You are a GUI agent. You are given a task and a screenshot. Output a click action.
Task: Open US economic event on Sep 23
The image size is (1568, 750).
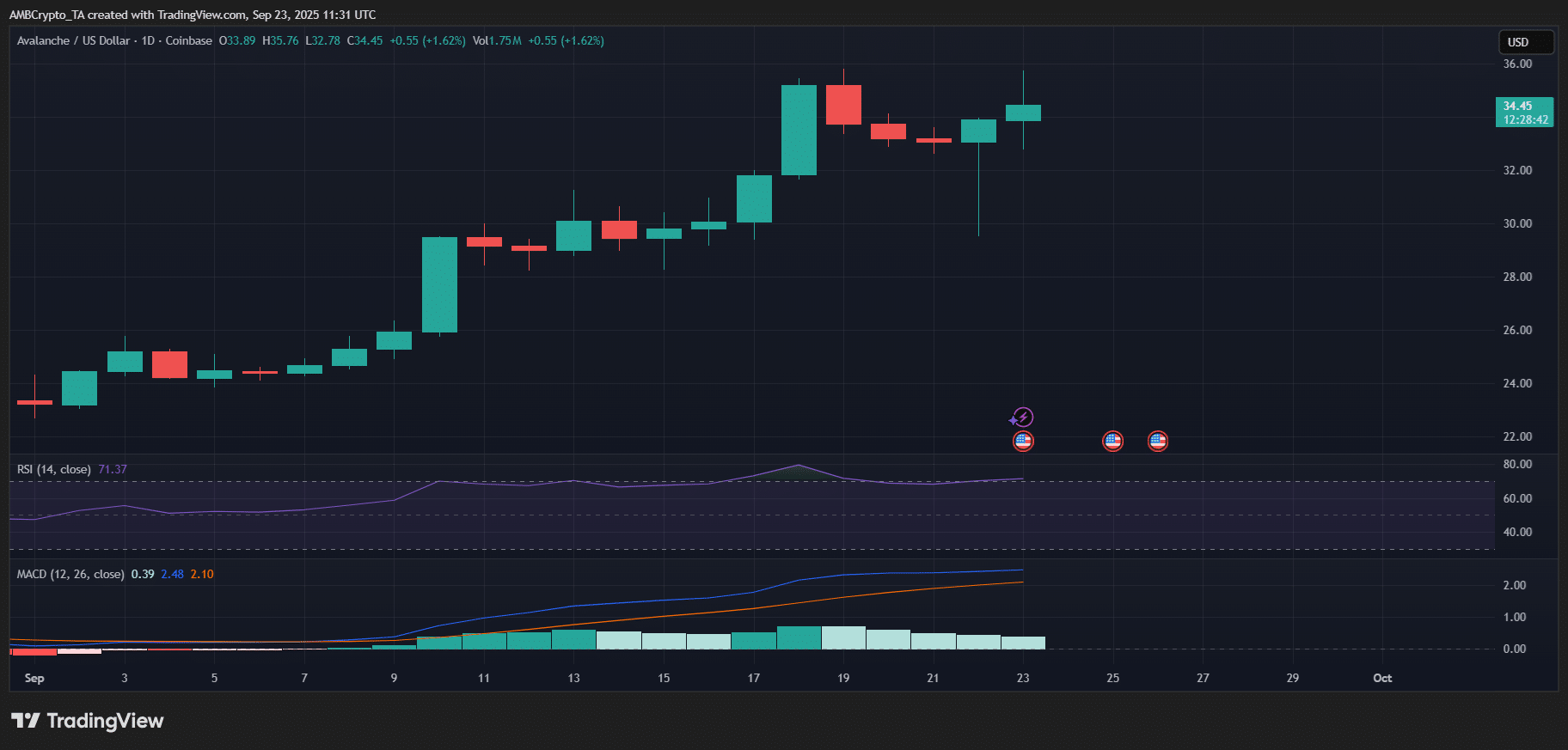click(x=1023, y=442)
